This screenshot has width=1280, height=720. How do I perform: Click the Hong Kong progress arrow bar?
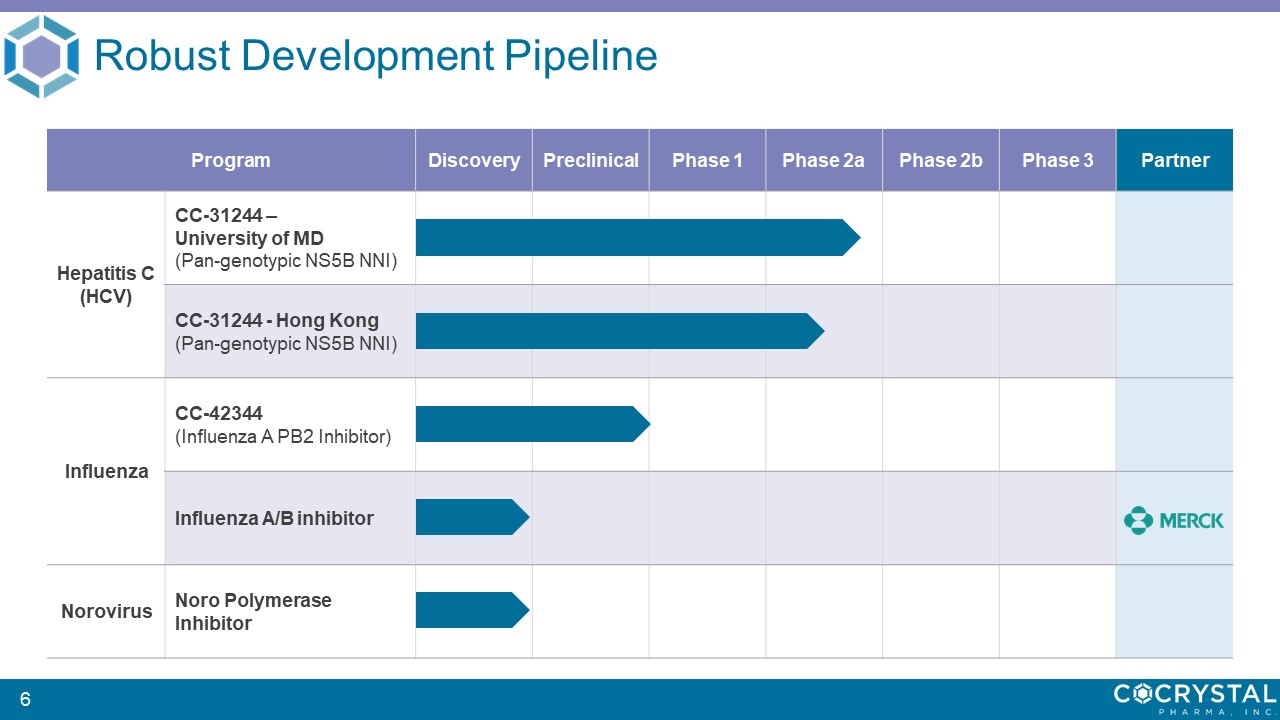click(x=620, y=330)
